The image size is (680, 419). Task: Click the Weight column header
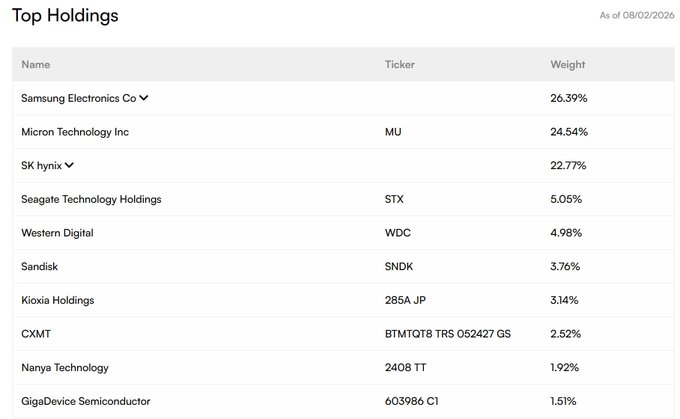click(568, 65)
